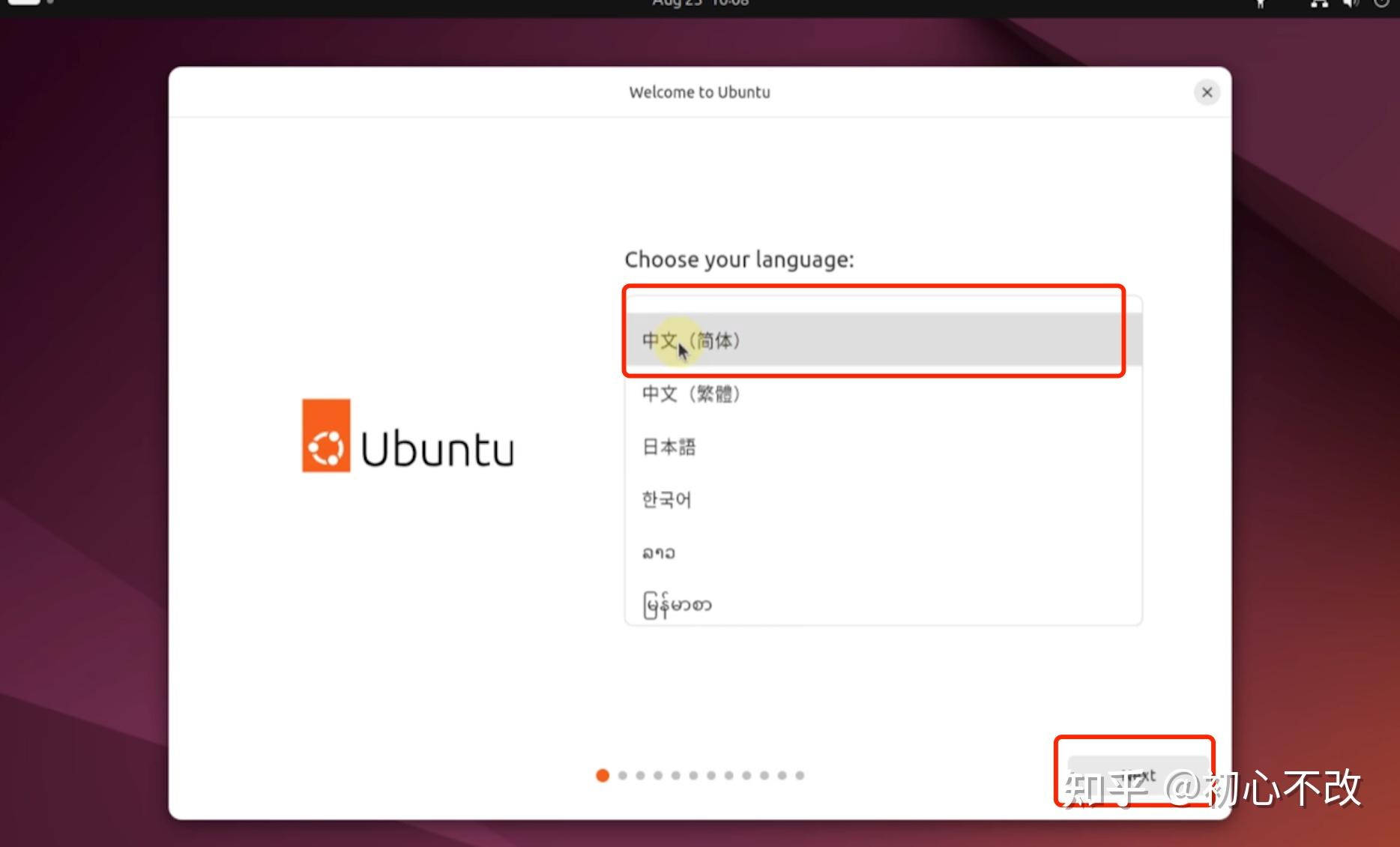Select 한국어 as the language

click(666, 499)
